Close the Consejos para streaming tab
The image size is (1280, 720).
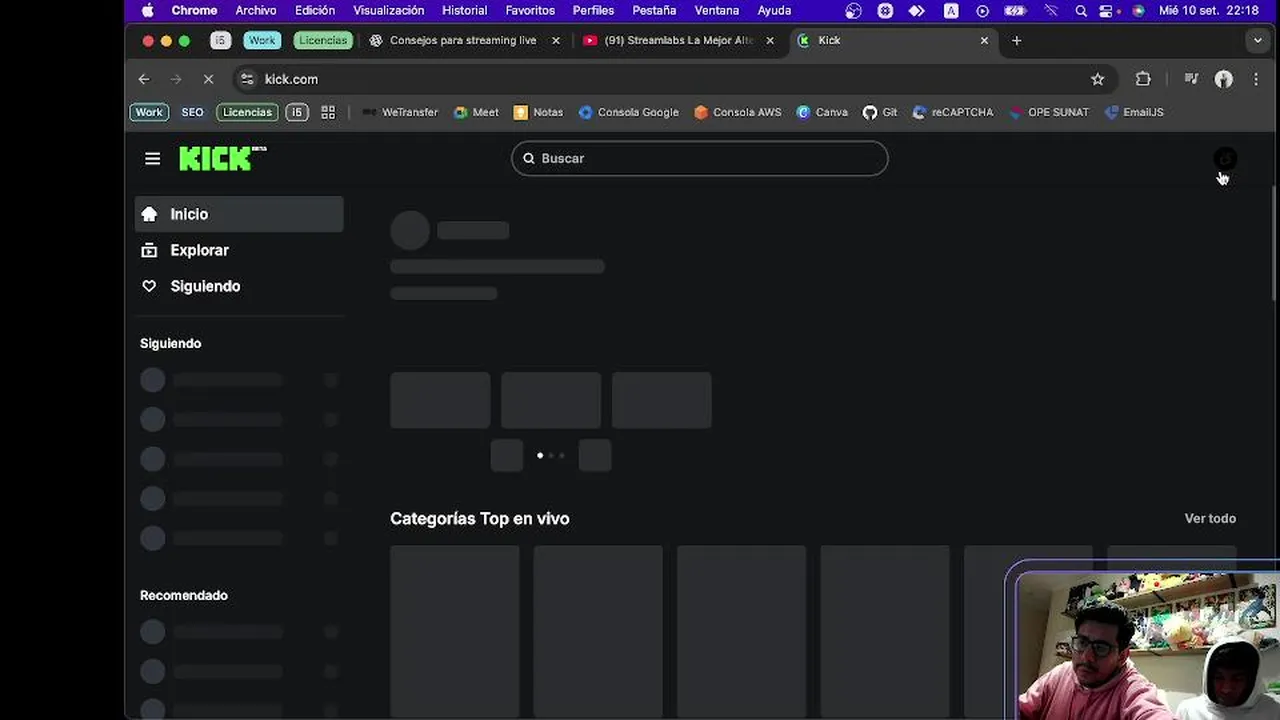(556, 41)
